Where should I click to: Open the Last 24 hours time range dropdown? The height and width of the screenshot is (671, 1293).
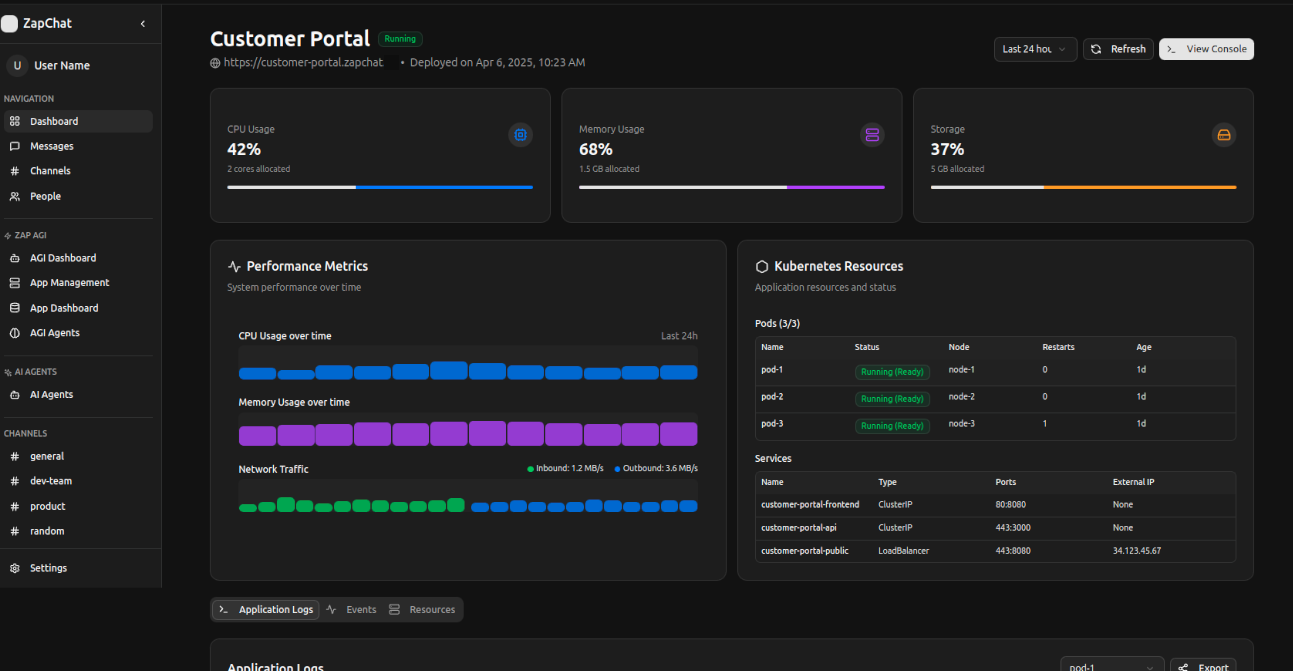[1036, 49]
